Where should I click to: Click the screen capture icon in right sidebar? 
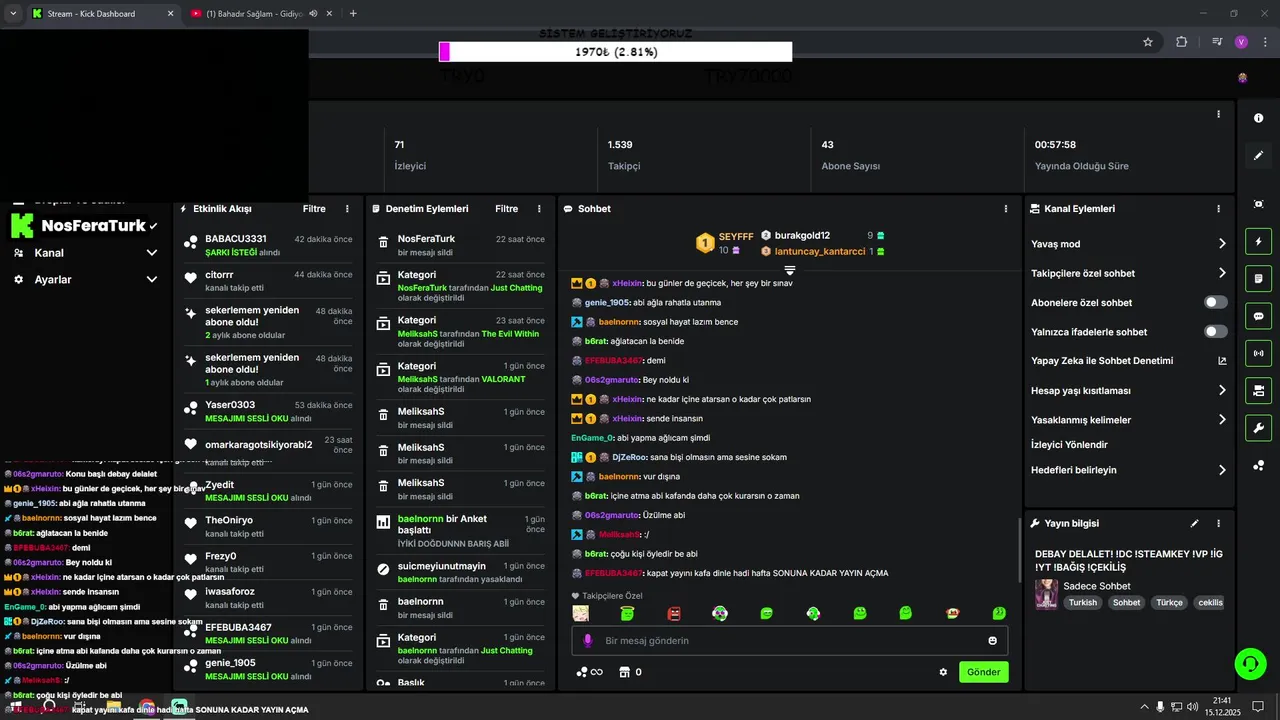click(1258, 204)
